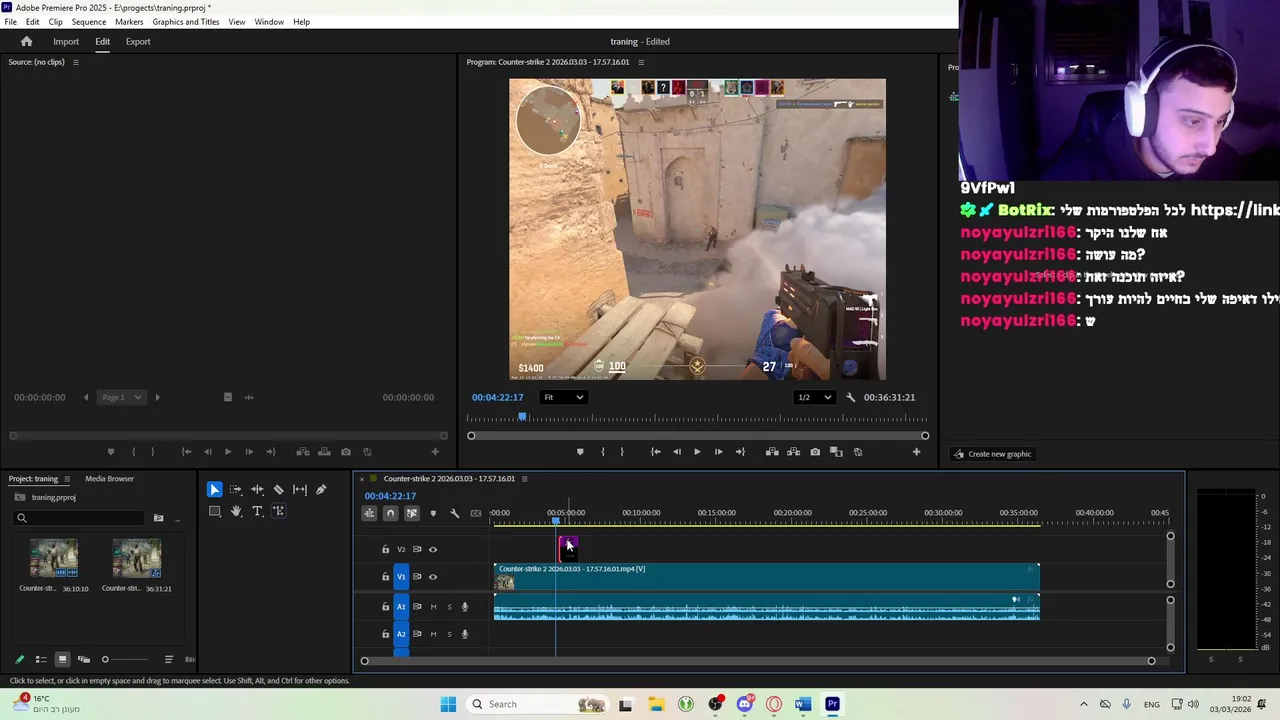Mute track A1
Viewport: 1280px width, 720px height.
pos(433,606)
